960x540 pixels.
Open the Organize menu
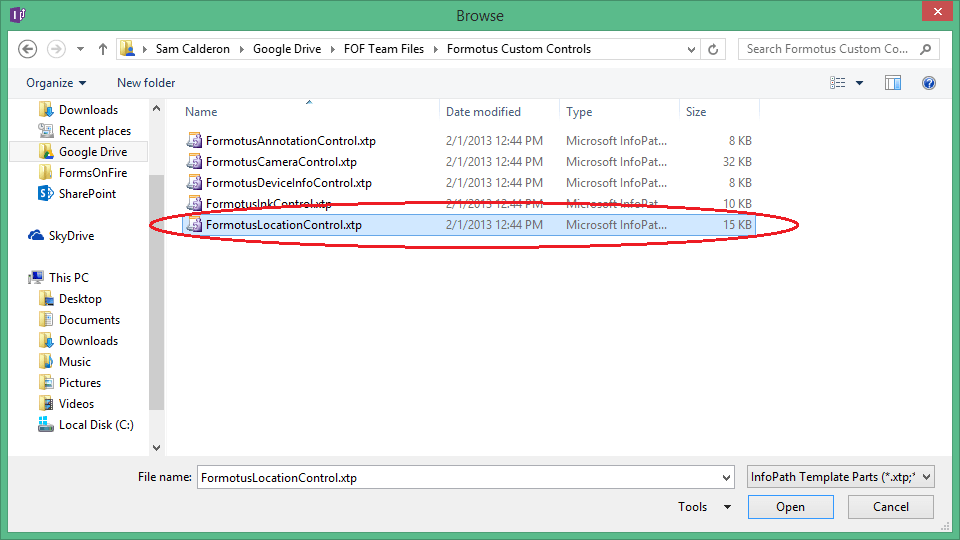(56, 83)
